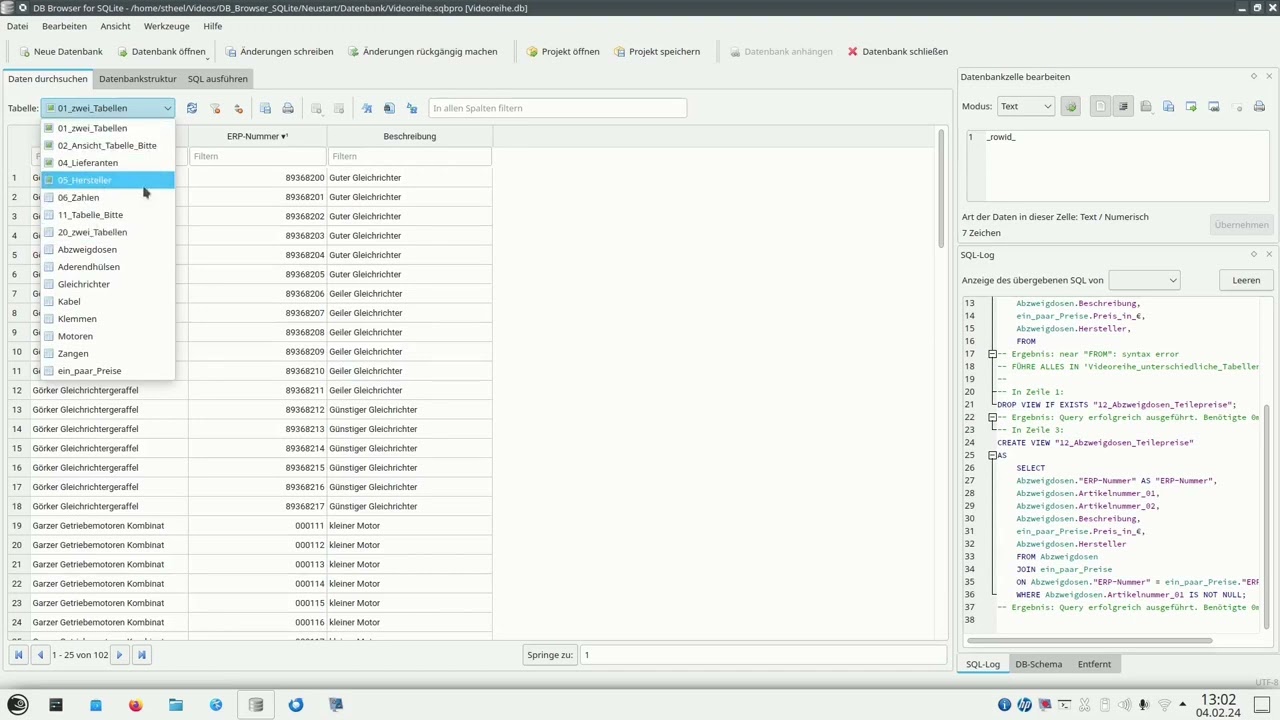Screen dimensions: 1280x720
Task: Delete the current record icon
Action: pyautogui.click(x=339, y=108)
